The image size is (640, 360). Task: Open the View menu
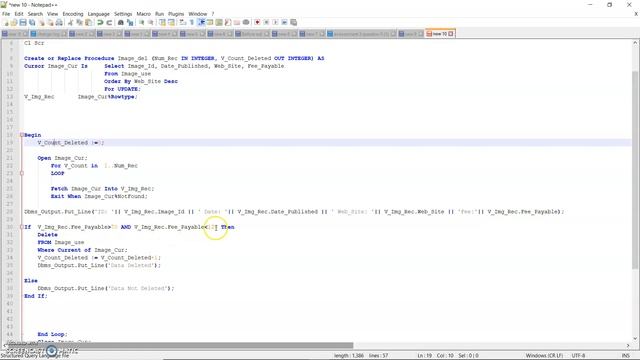pyautogui.click(x=52, y=14)
